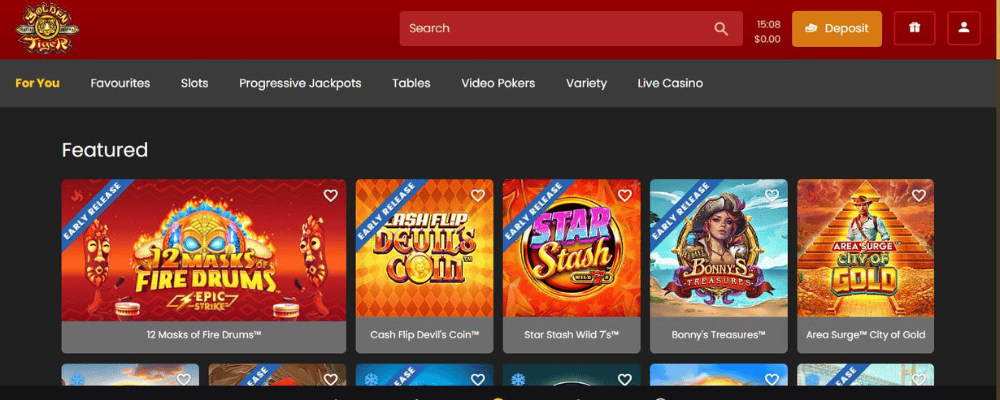Favourite Area Surge City of Gold heart
Screen dimensions: 1000x400
[x=918, y=196]
